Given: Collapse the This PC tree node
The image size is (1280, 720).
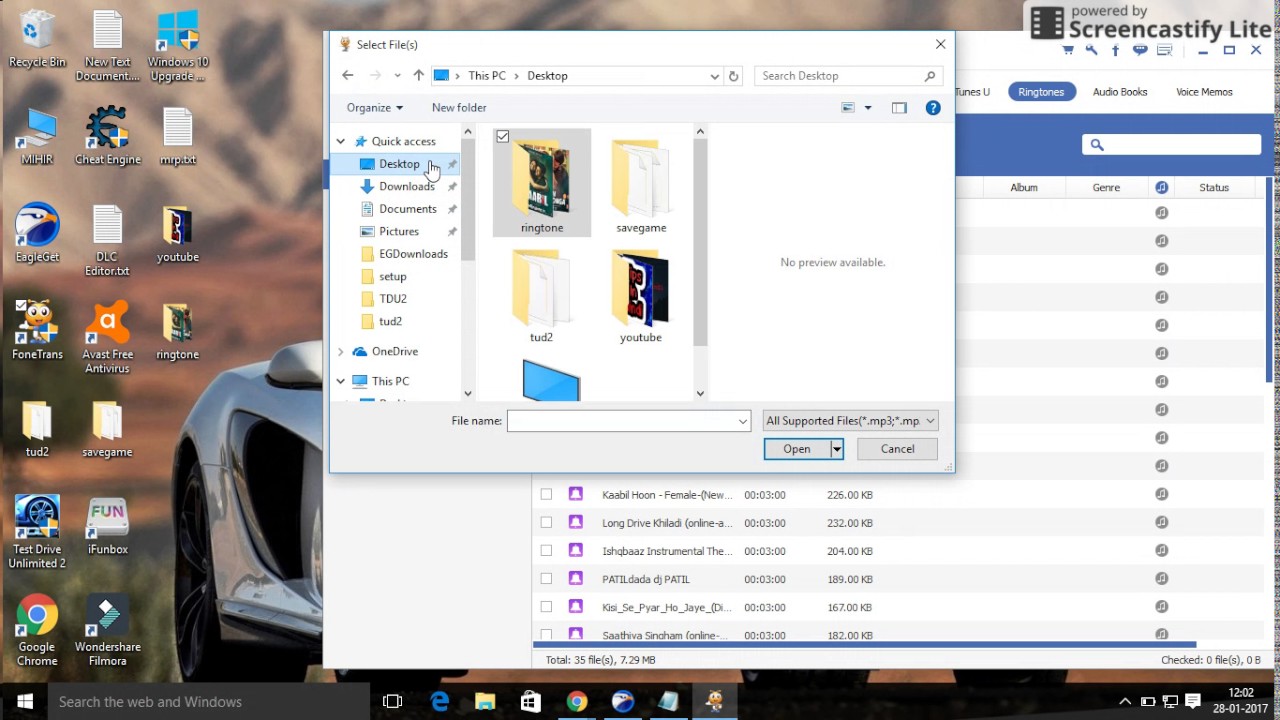Looking at the screenshot, I should pos(340,381).
